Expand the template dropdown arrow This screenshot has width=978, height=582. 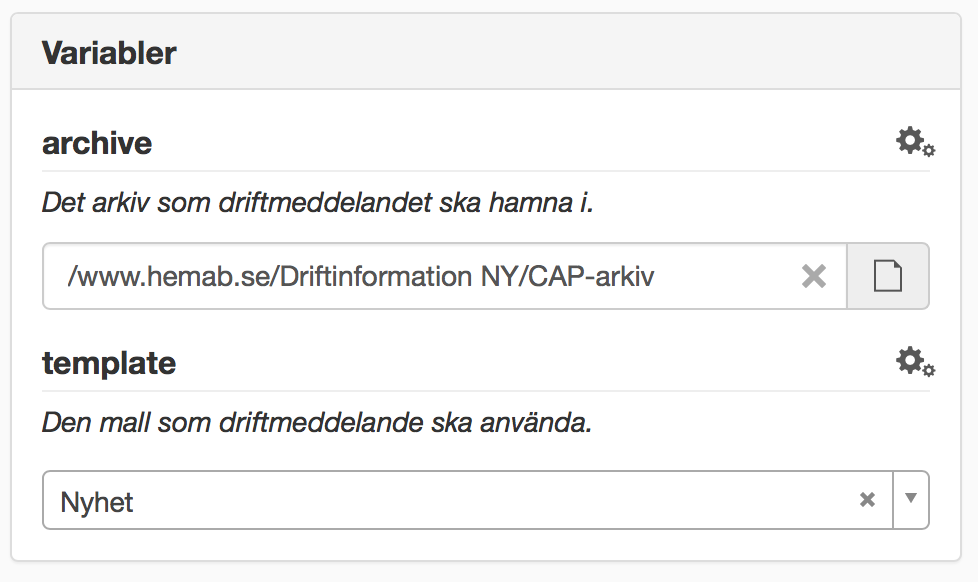pos(910,499)
